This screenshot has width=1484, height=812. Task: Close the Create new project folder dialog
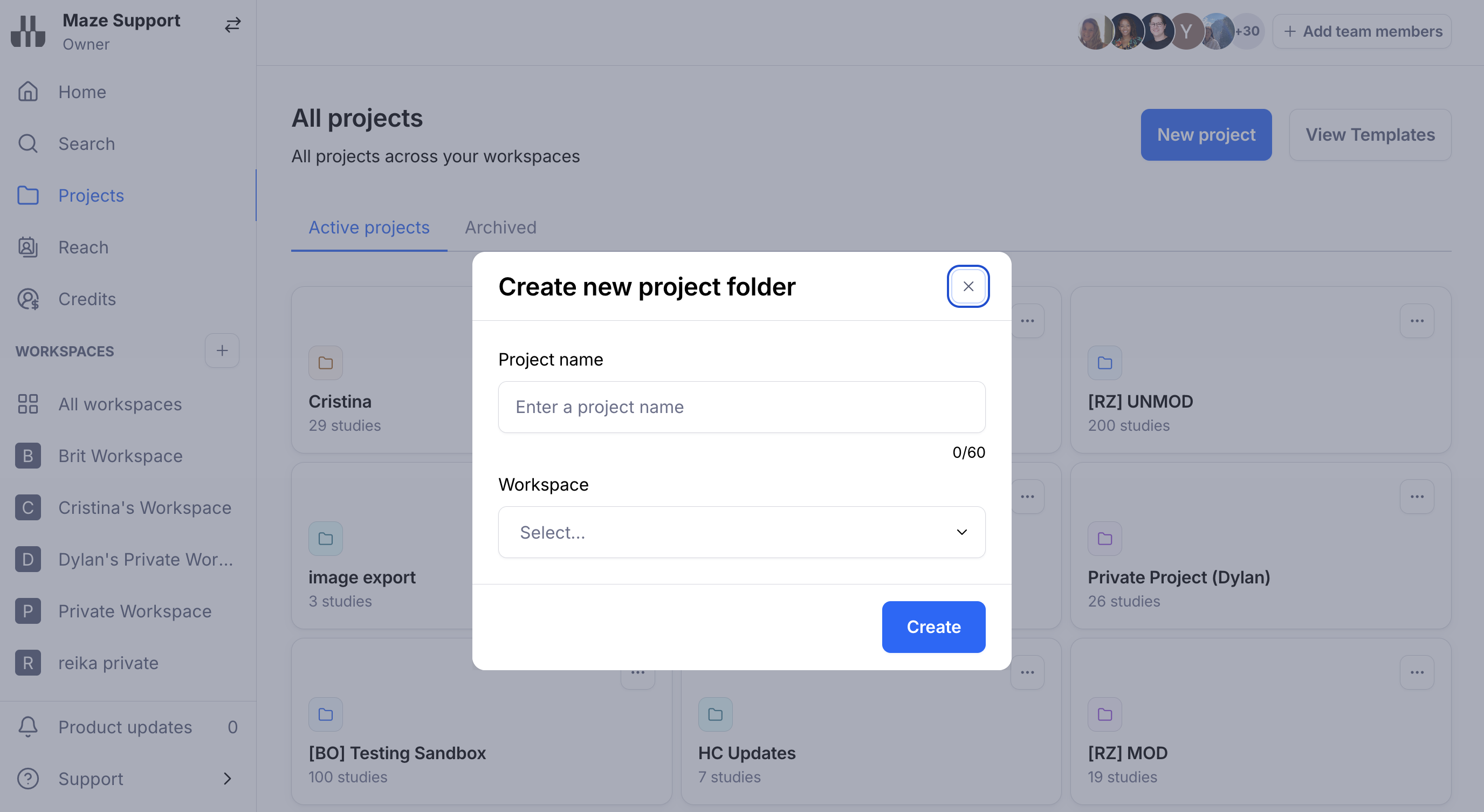968,286
